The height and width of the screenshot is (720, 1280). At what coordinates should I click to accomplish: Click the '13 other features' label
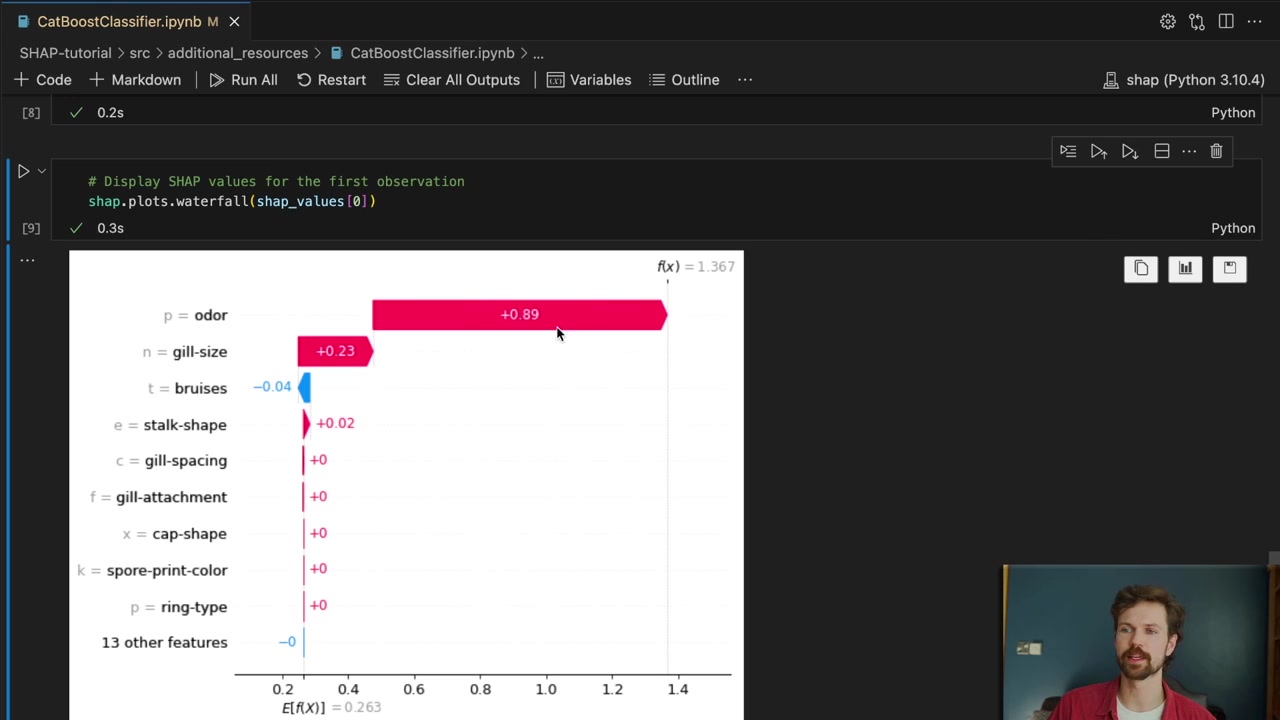coord(164,642)
